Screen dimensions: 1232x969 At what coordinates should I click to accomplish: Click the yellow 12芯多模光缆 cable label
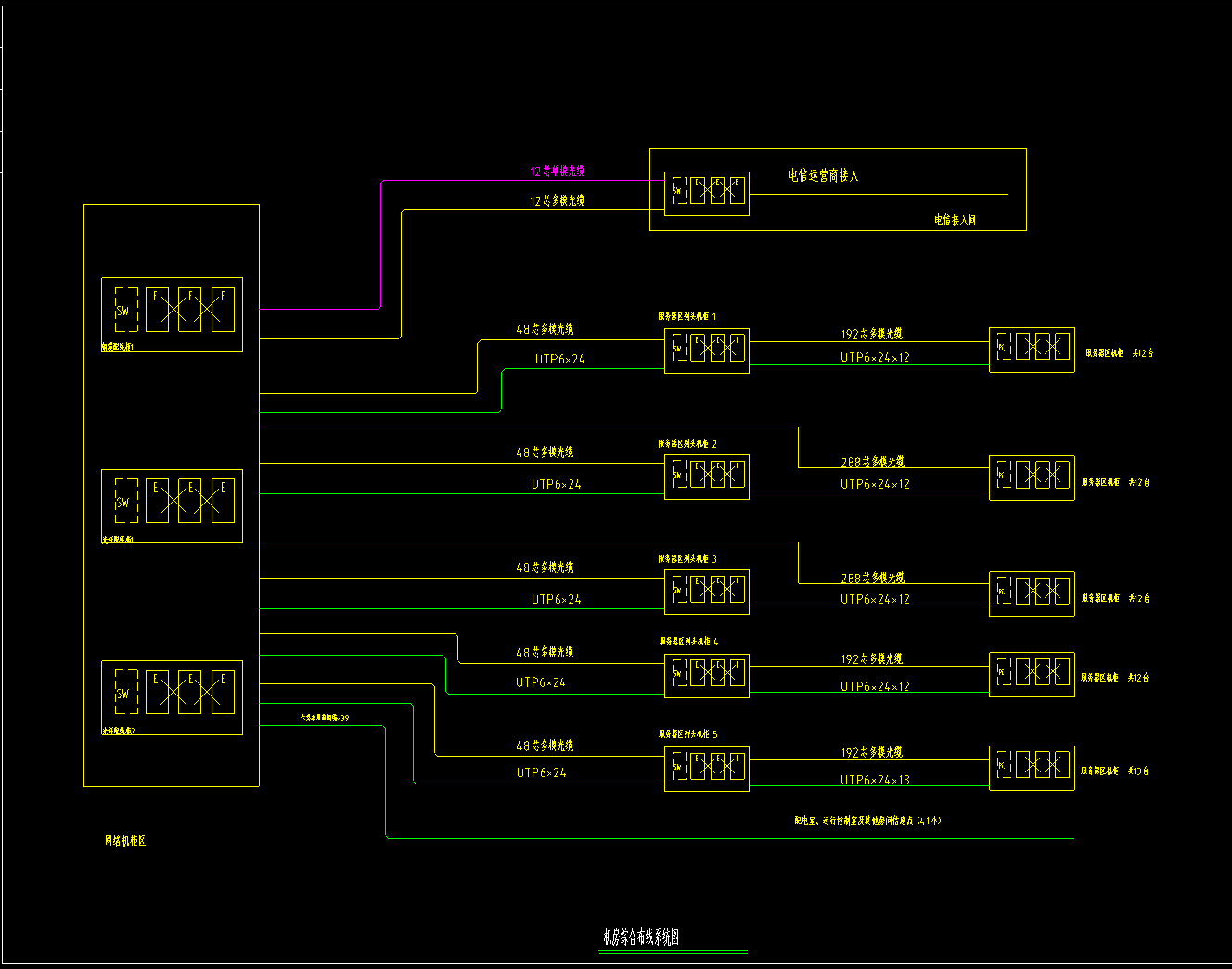coord(557,200)
